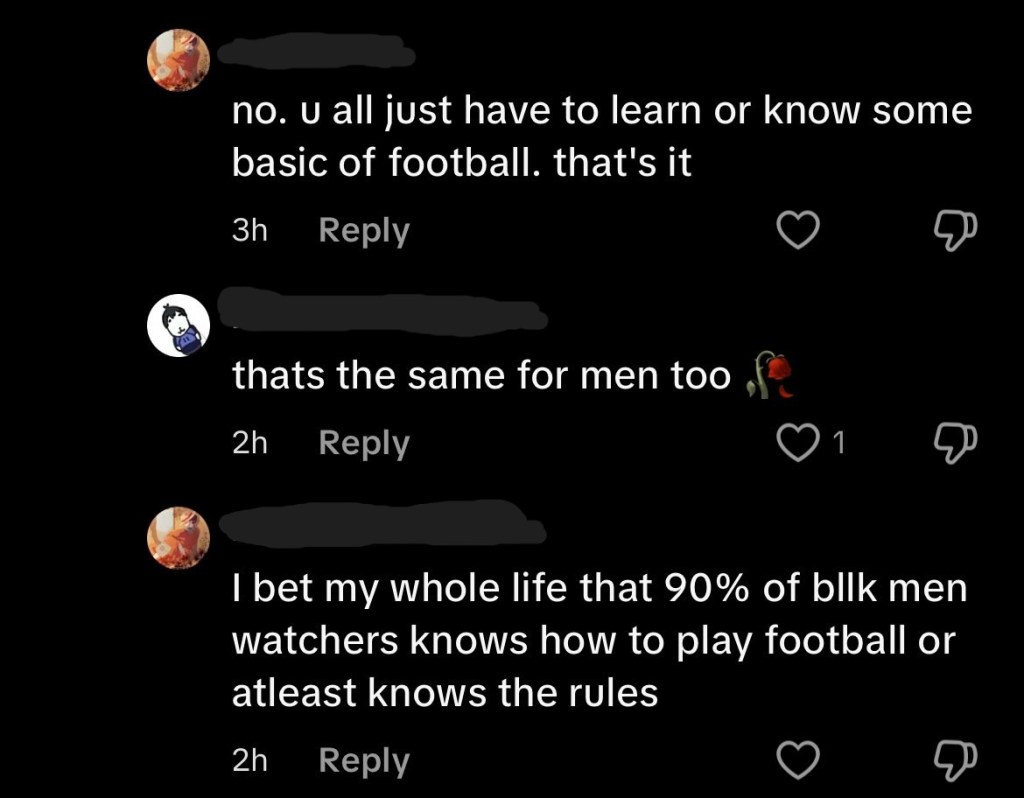1024x798 pixels.
Task: Open the blurred username above the last comment
Action: 383,523
